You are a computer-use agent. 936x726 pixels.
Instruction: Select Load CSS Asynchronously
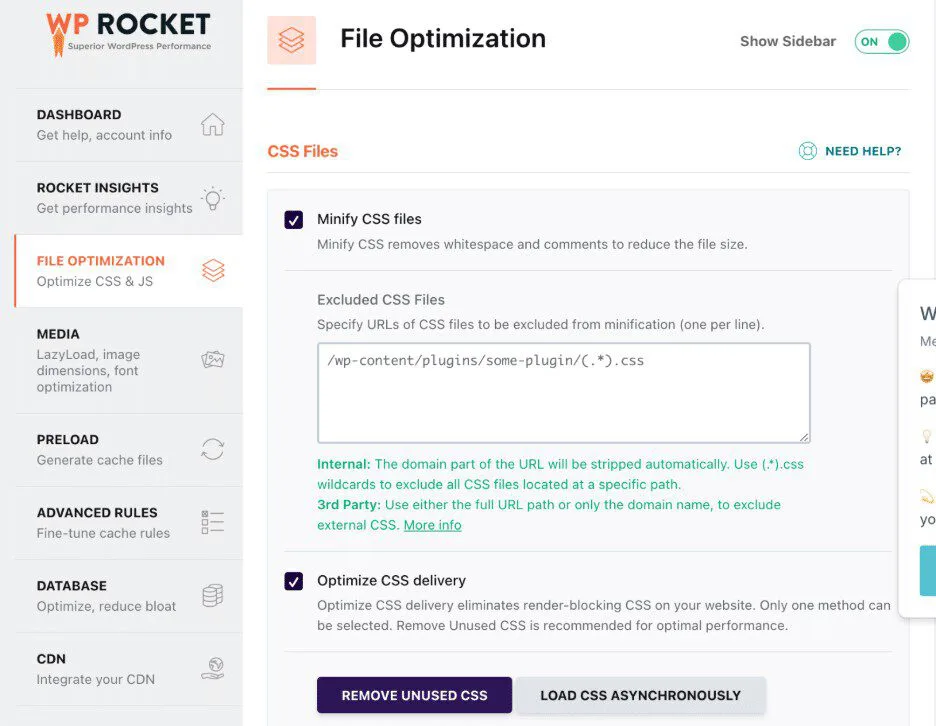tap(638, 694)
